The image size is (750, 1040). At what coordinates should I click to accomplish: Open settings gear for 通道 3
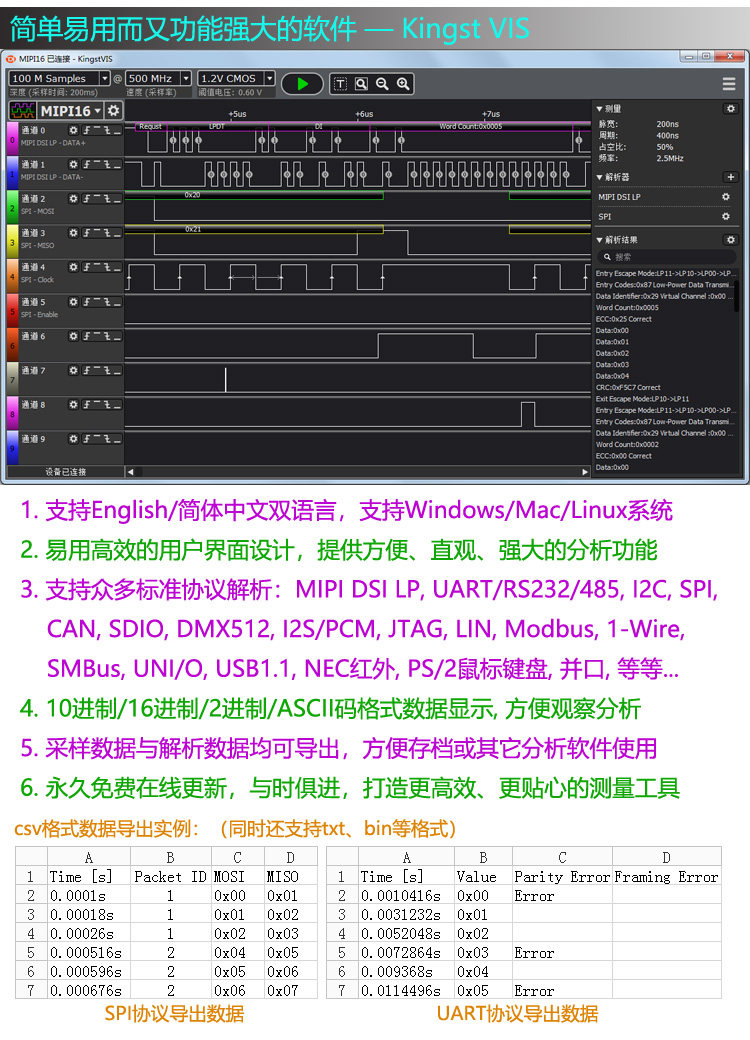point(74,233)
